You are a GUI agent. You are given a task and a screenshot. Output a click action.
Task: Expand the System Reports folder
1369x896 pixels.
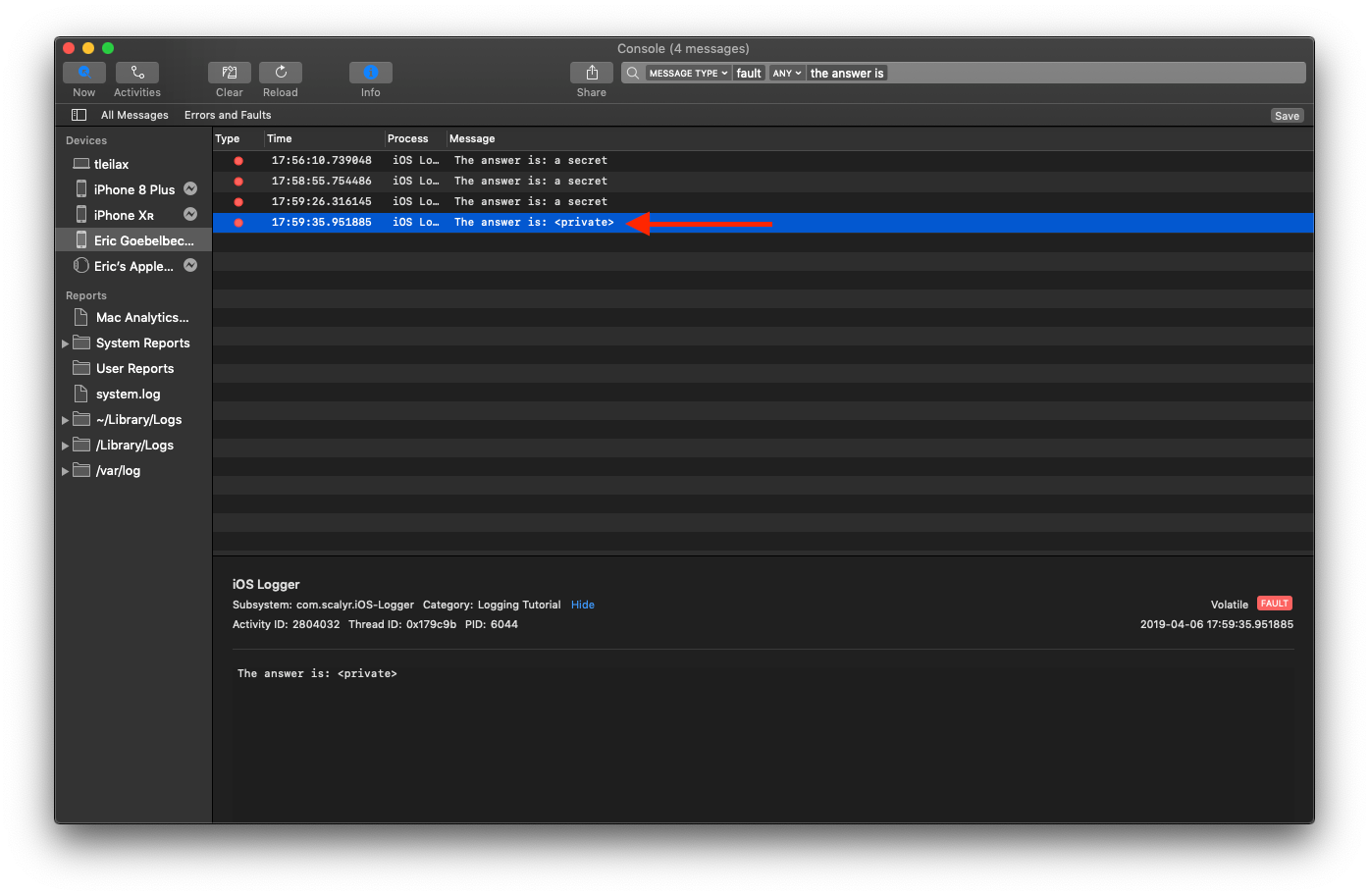pos(66,343)
